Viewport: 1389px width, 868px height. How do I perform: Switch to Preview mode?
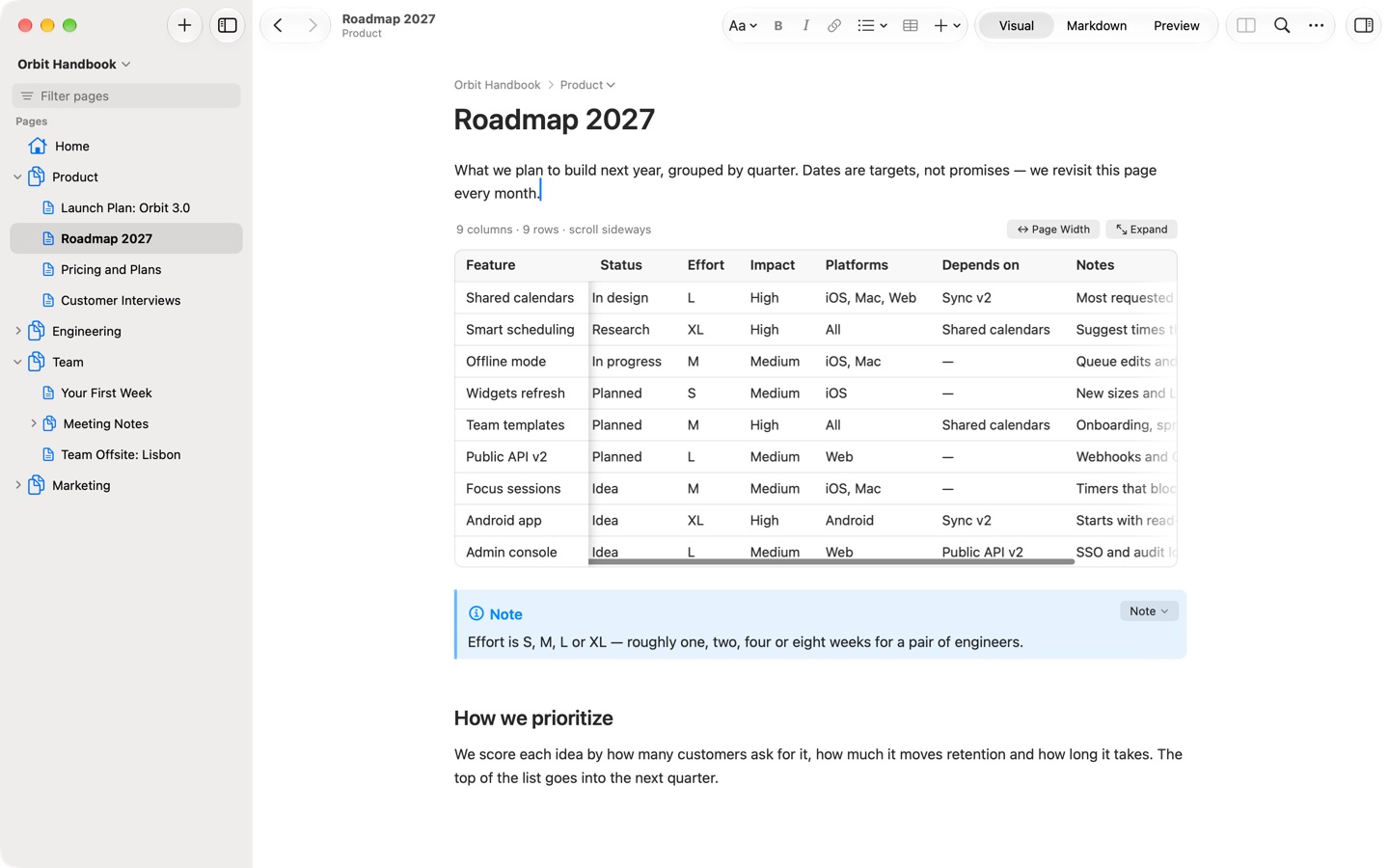coord(1177,26)
